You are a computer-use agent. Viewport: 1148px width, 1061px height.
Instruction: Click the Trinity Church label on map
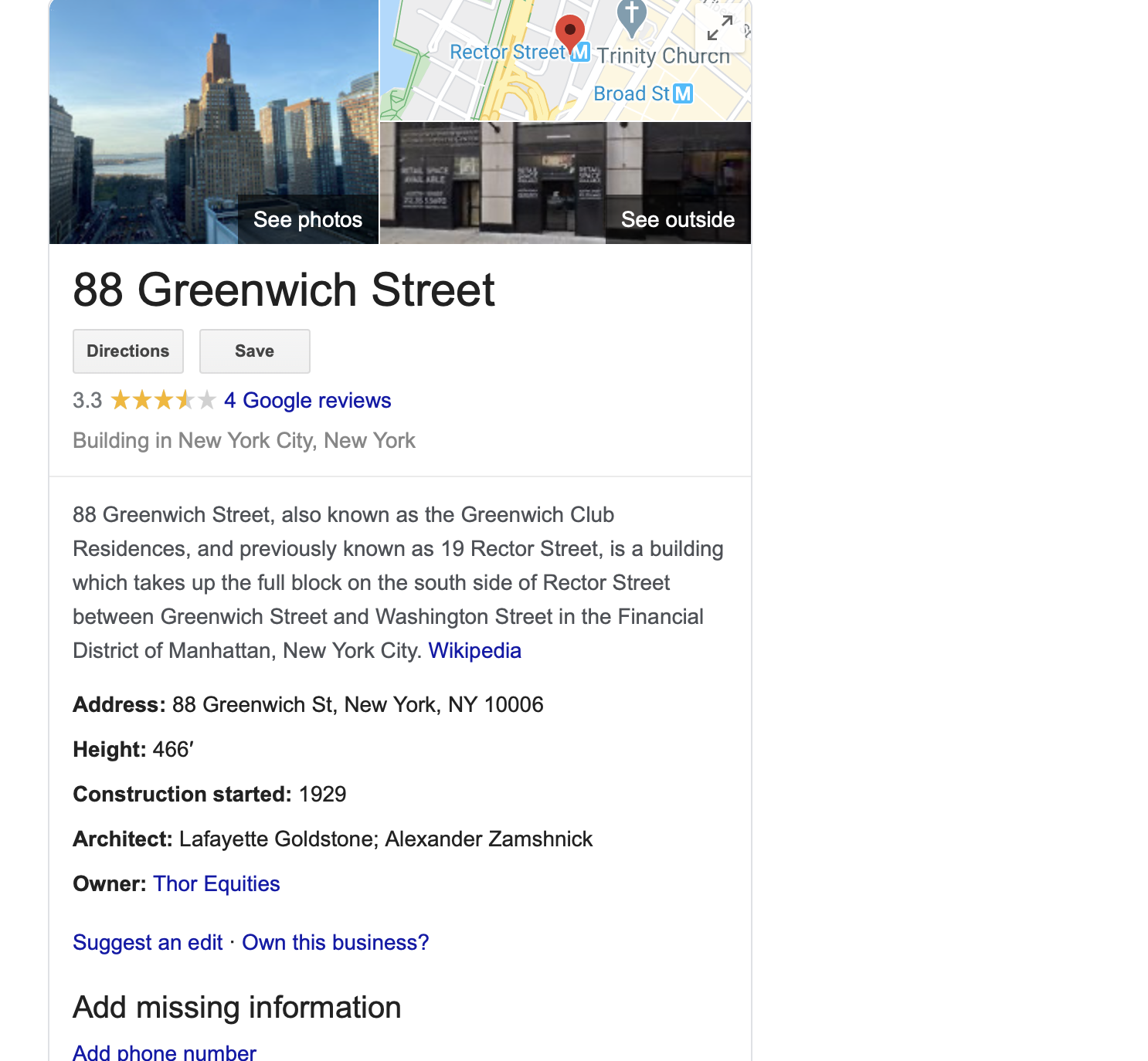click(664, 56)
